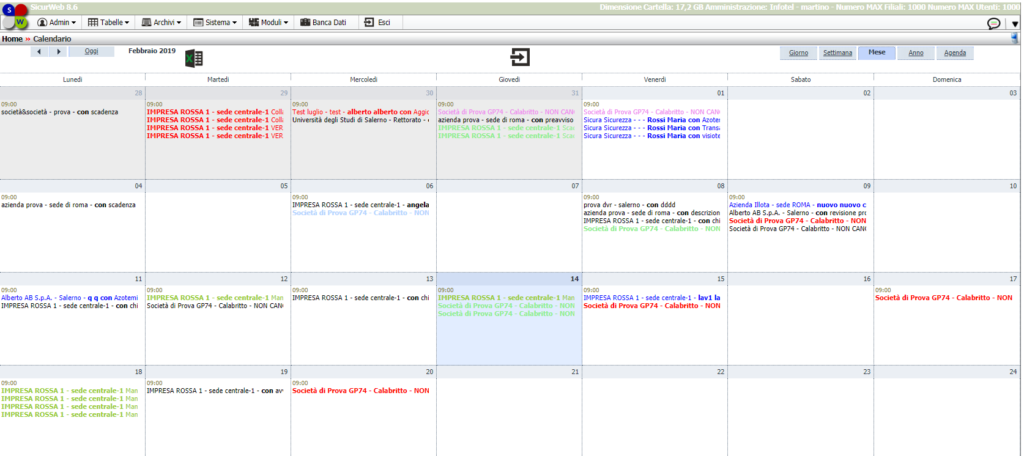Click 'IMPRESA ROSSA 1 - sede centrale-1 - lav1' event
Viewport: 1024px width, 456px height.
[x=652, y=297]
